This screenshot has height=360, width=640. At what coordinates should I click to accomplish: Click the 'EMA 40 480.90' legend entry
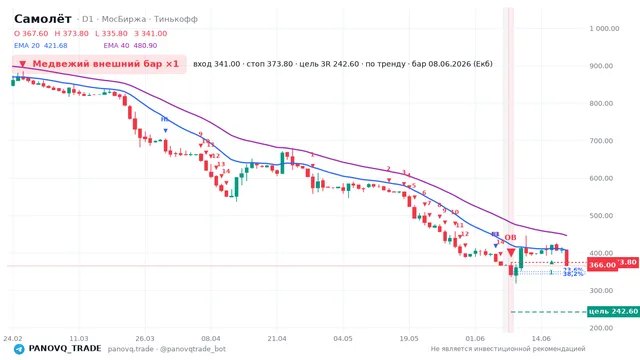tap(130, 46)
